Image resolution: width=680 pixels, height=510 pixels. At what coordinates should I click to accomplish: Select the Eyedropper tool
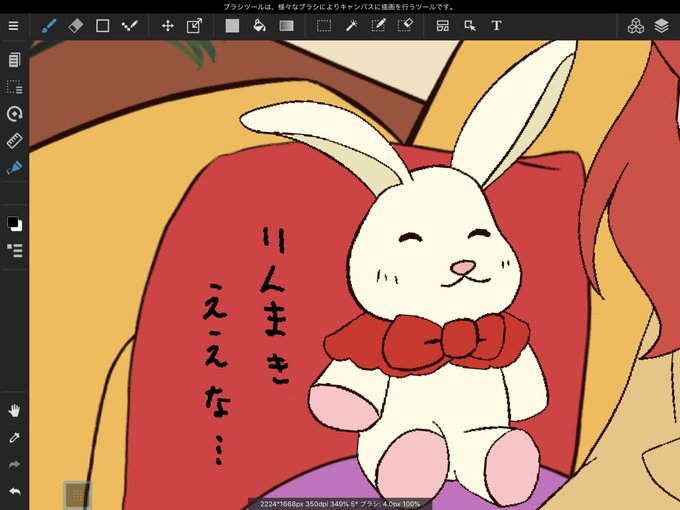tap(14, 438)
